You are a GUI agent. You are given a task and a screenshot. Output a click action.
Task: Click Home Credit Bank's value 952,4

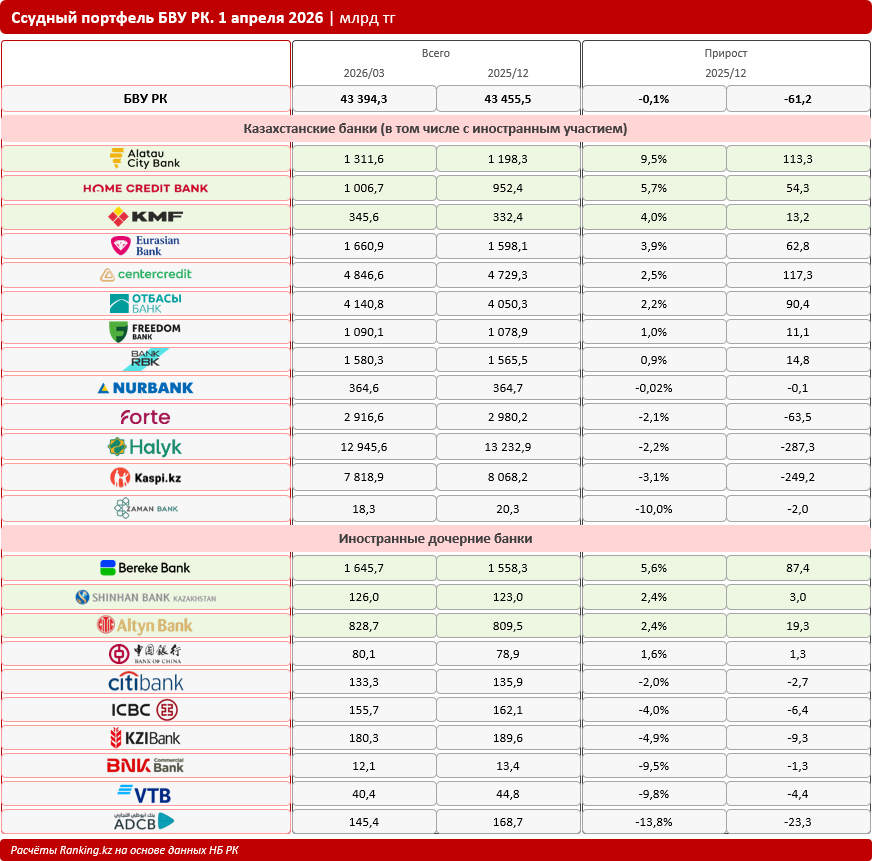click(x=508, y=188)
